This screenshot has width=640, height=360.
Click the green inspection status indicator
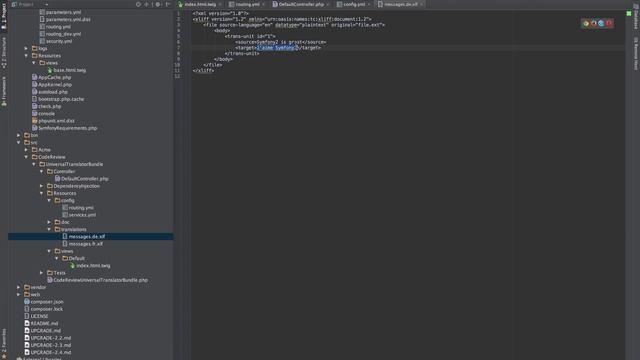[x=629, y=13]
